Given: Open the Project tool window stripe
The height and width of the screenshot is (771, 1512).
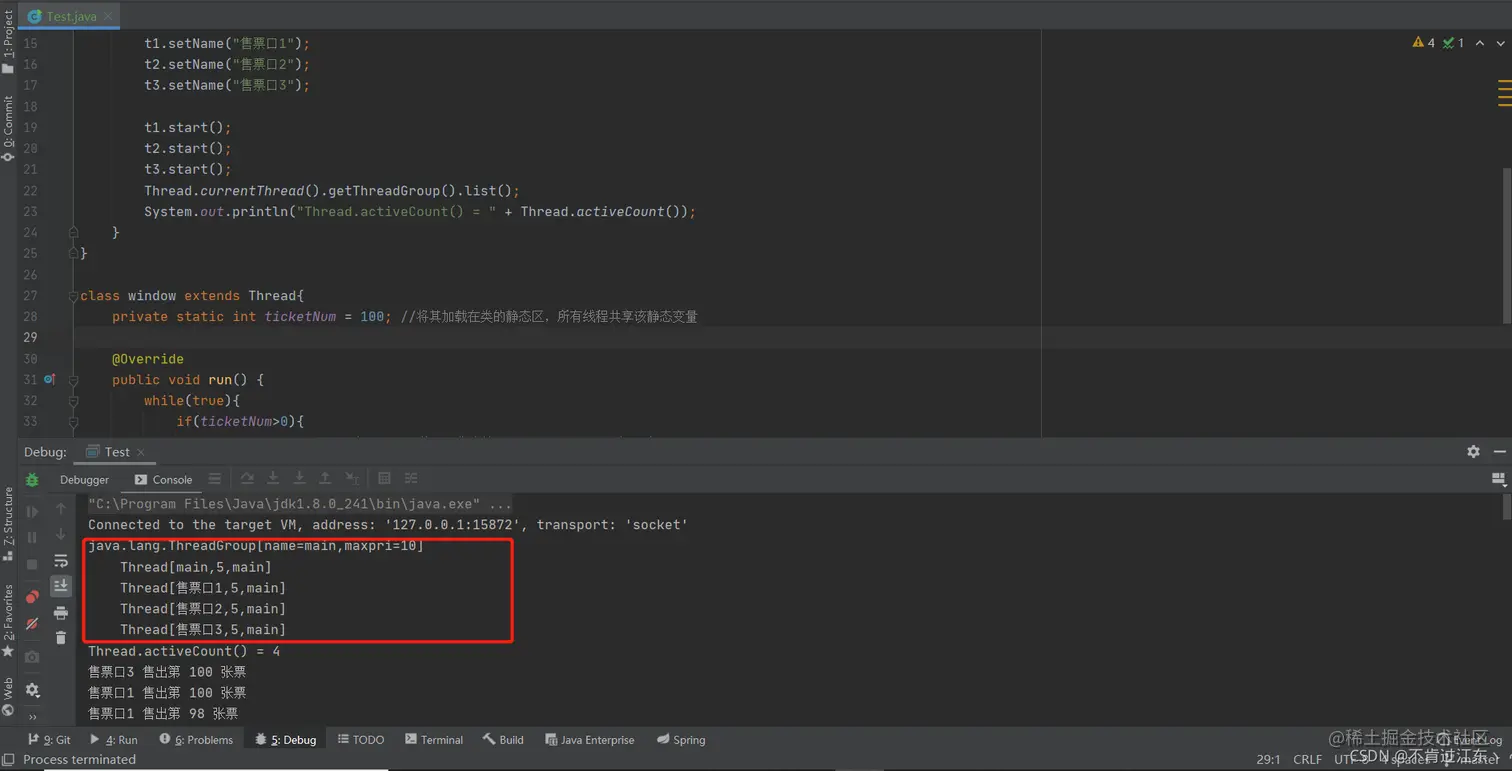Looking at the screenshot, I should [8, 43].
